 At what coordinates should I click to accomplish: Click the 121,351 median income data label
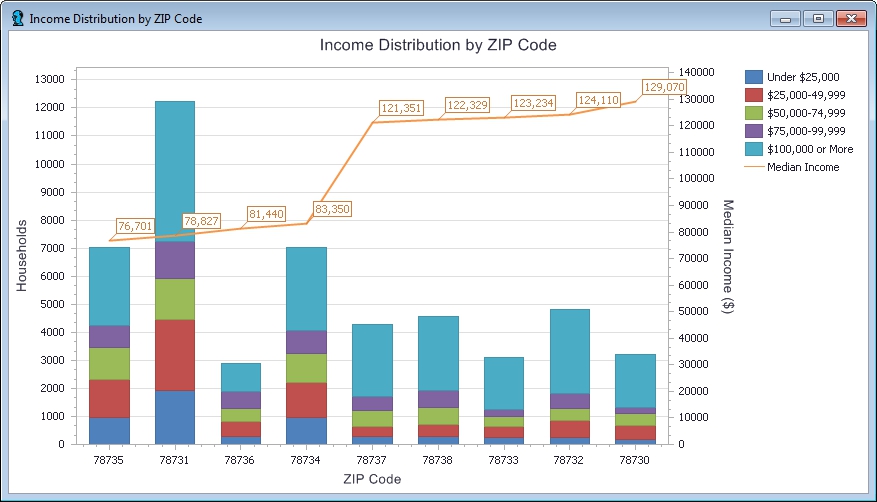click(x=401, y=108)
